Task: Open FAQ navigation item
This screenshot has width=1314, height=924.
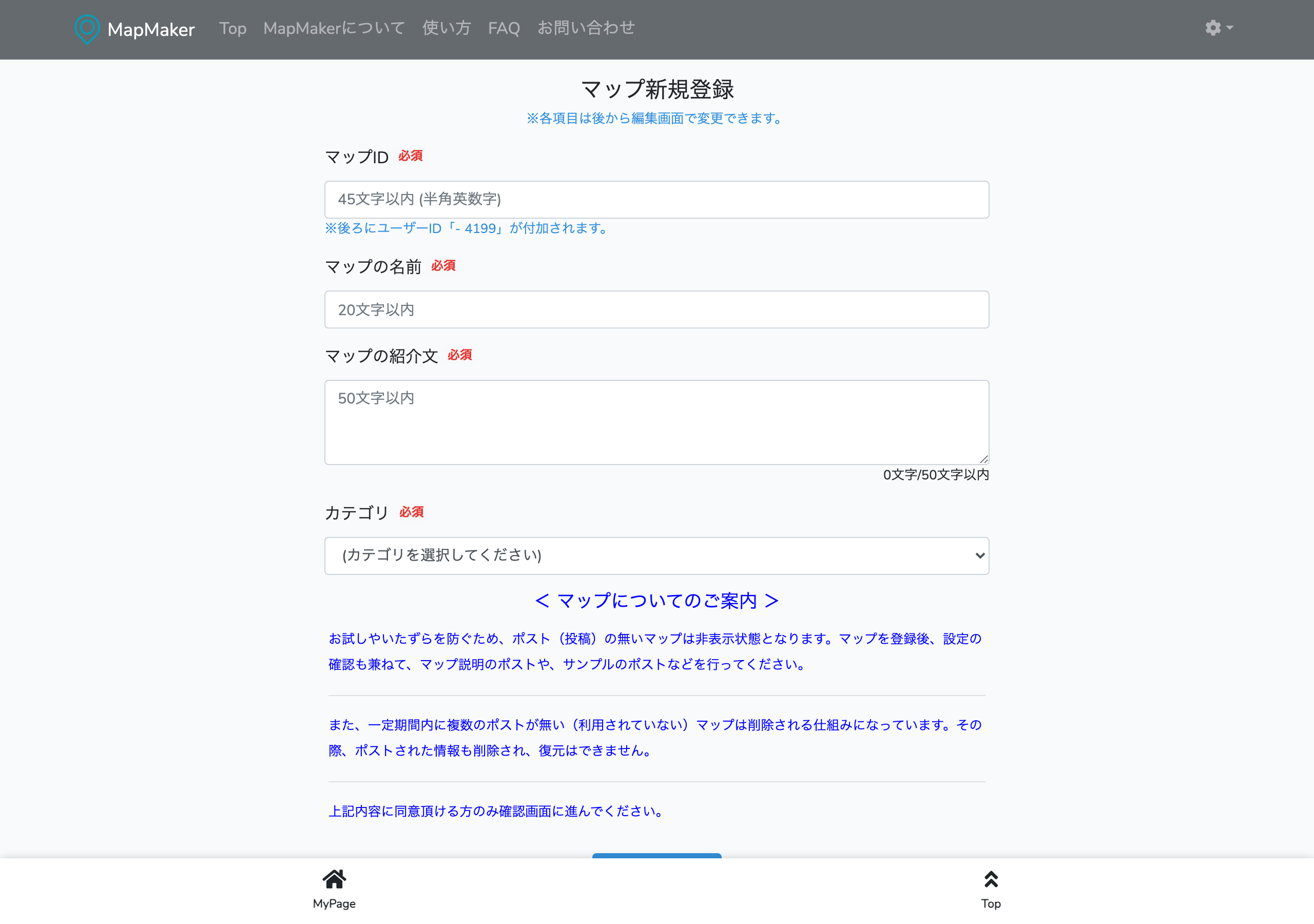Action: 504,28
